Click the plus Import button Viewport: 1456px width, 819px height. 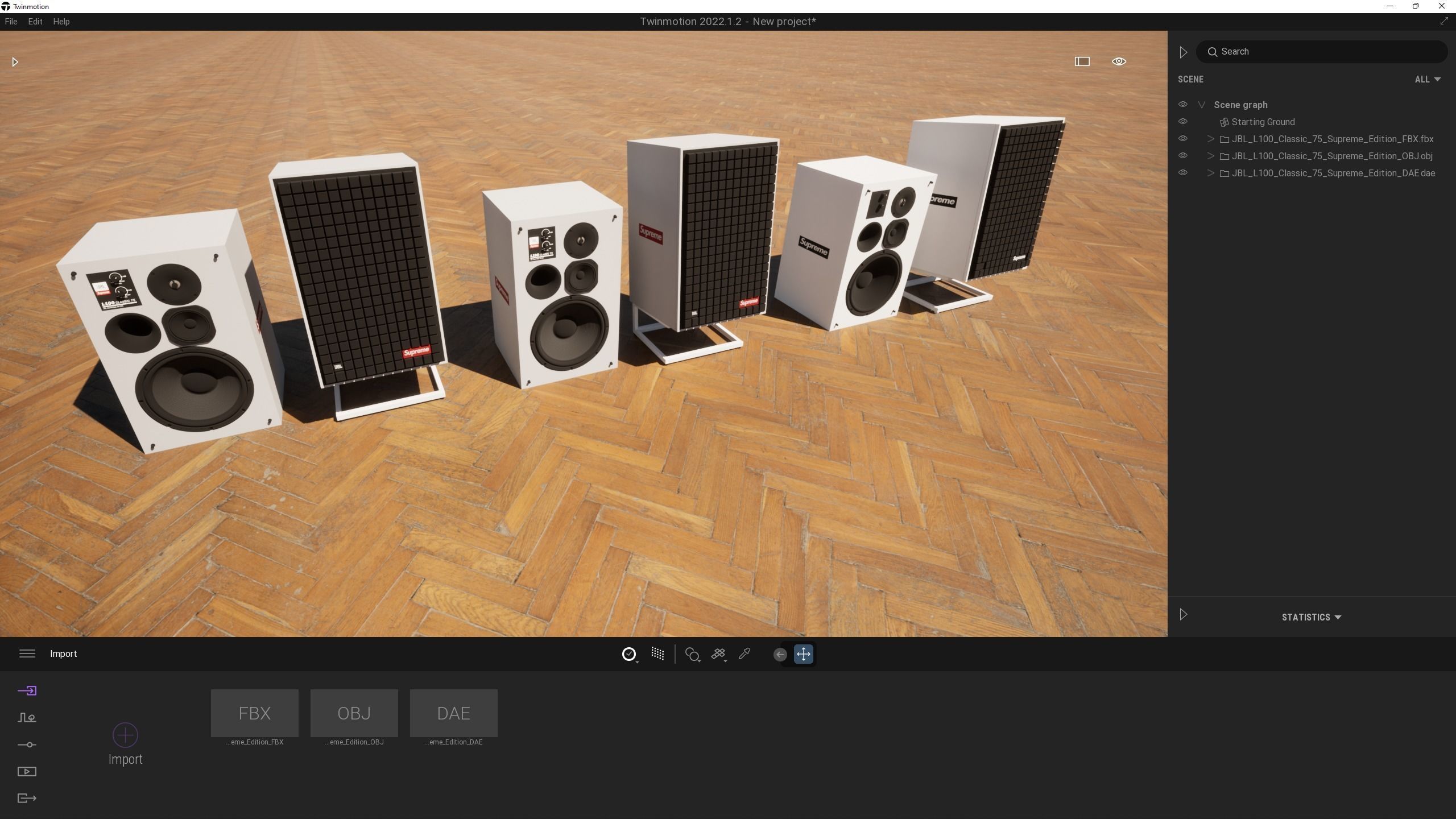[x=125, y=735]
